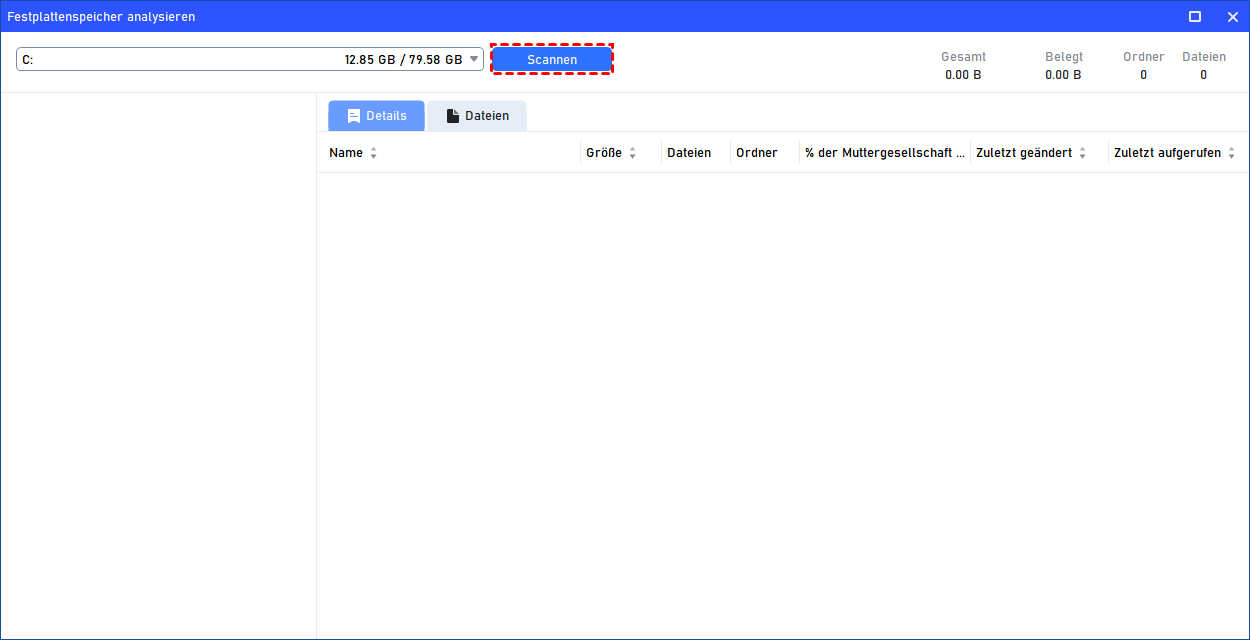The image size is (1250, 640).
Task: Click the Ordner column header
Action: click(x=757, y=153)
